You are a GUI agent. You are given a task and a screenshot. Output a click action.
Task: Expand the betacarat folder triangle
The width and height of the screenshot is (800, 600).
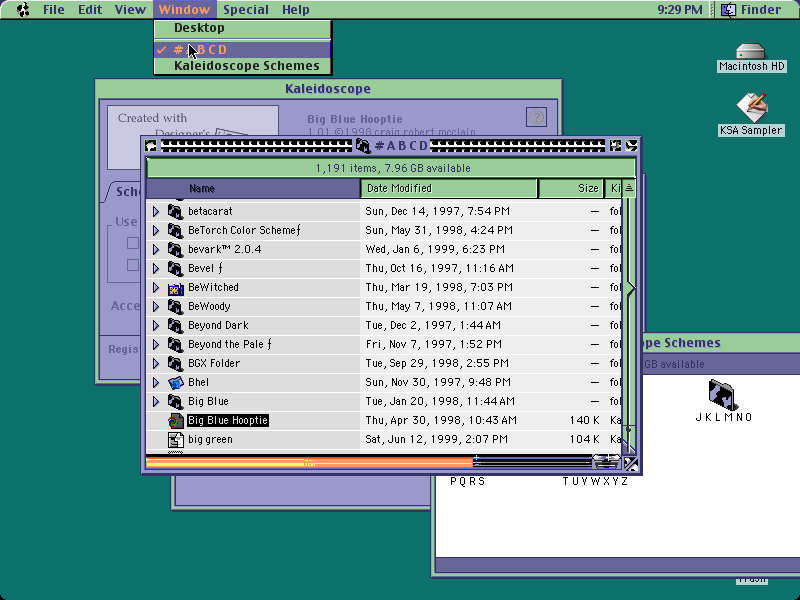tap(156, 211)
